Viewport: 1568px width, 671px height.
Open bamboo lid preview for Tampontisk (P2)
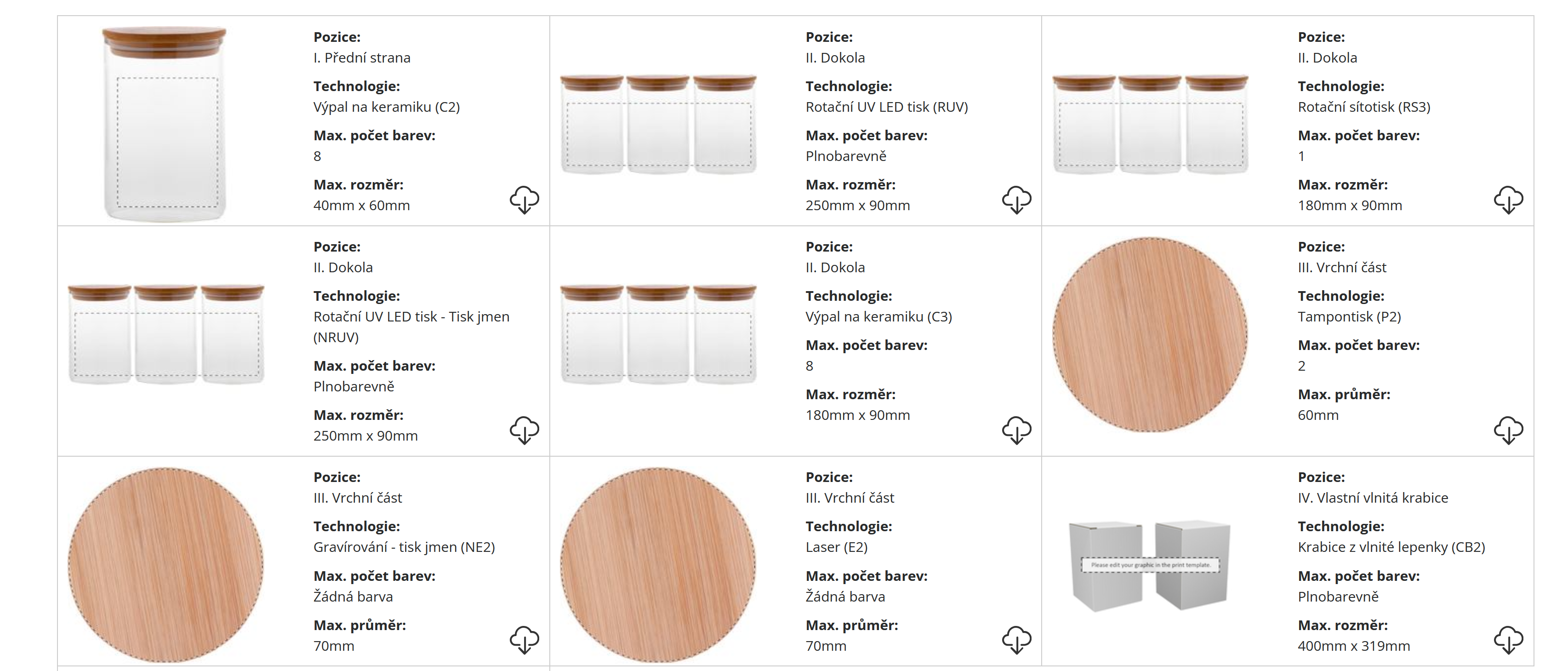[1150, 334]
